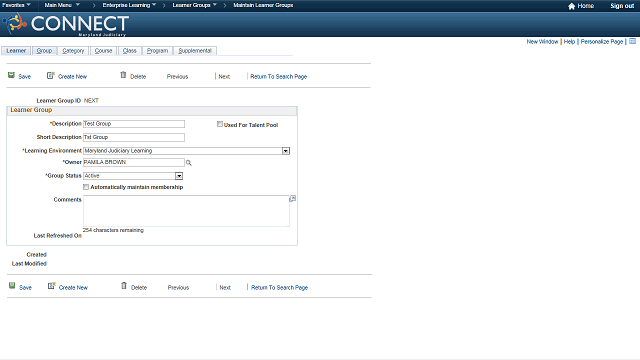Click the page options icon beside Personalize Page
The image size is (640, 360).
click(632, 41)
